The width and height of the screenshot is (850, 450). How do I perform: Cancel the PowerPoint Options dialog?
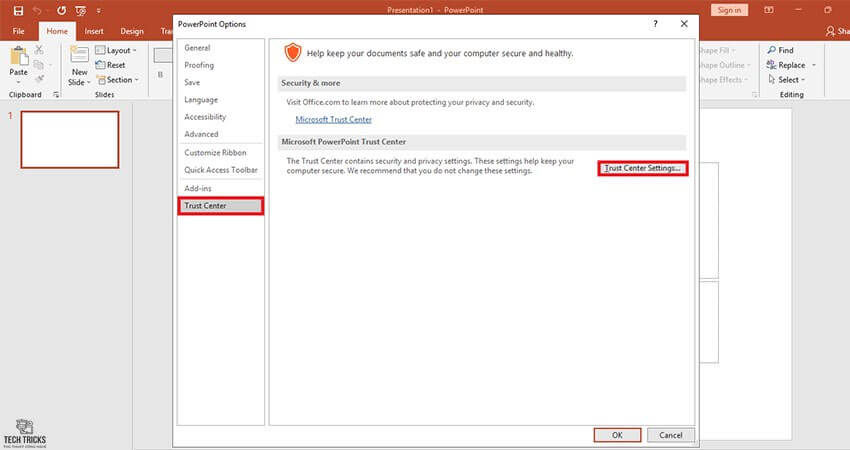click(x=671, y=435)
